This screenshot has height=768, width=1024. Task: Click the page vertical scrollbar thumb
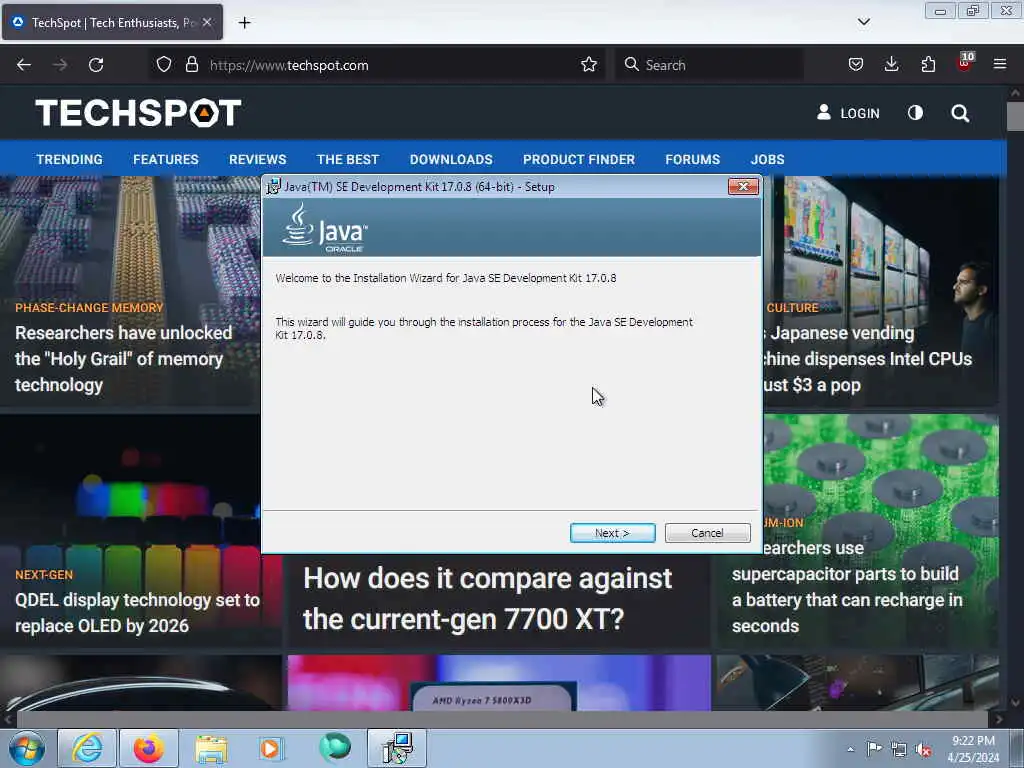1015,116
